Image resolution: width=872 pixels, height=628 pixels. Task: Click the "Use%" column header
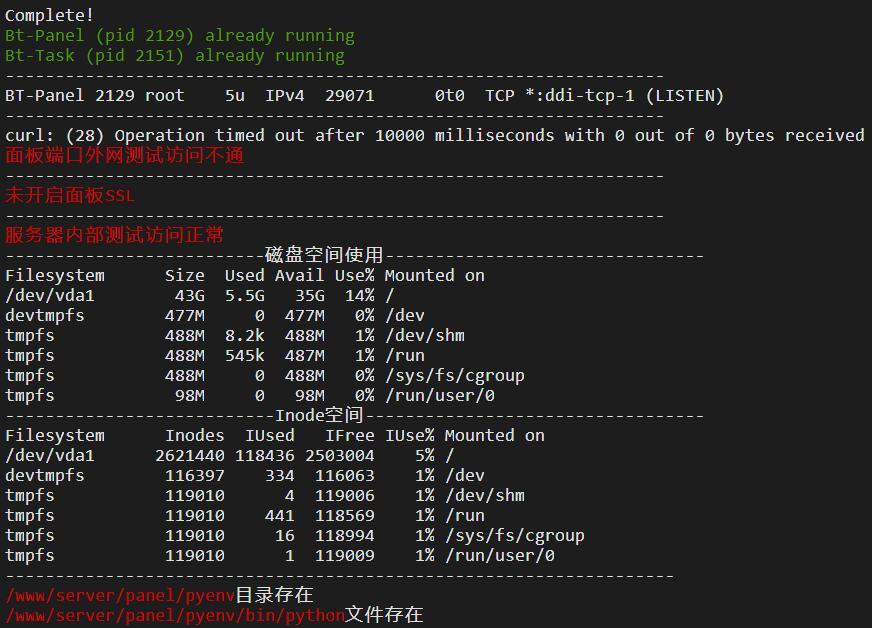(x=355, y=275)
